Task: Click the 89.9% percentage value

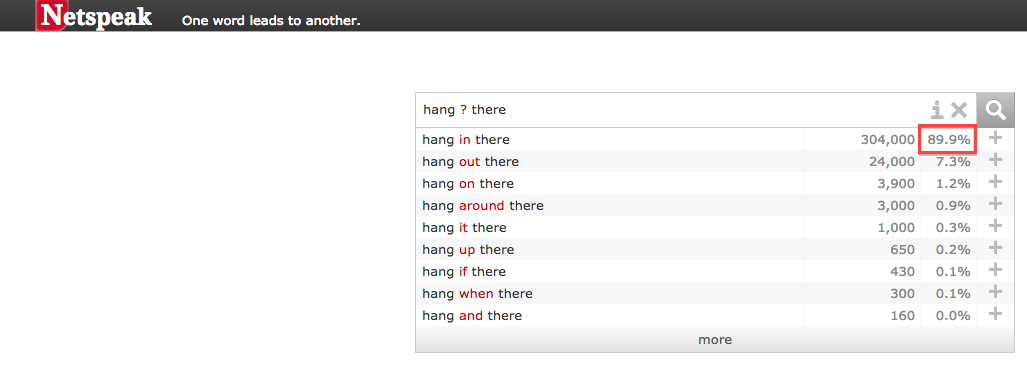Action: [x=948, y=139]
